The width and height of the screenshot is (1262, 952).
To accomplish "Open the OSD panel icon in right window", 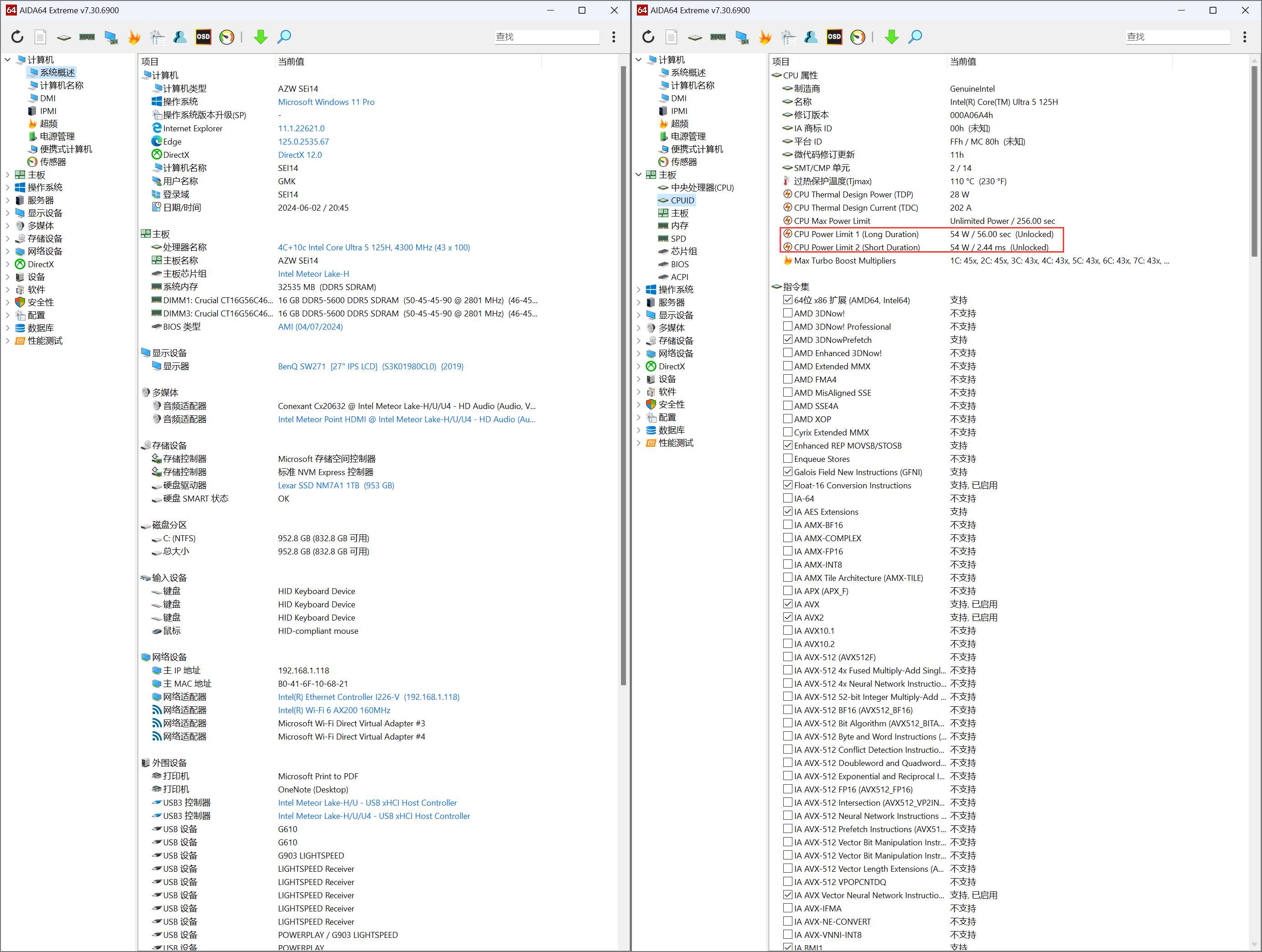I will (834, 37).
